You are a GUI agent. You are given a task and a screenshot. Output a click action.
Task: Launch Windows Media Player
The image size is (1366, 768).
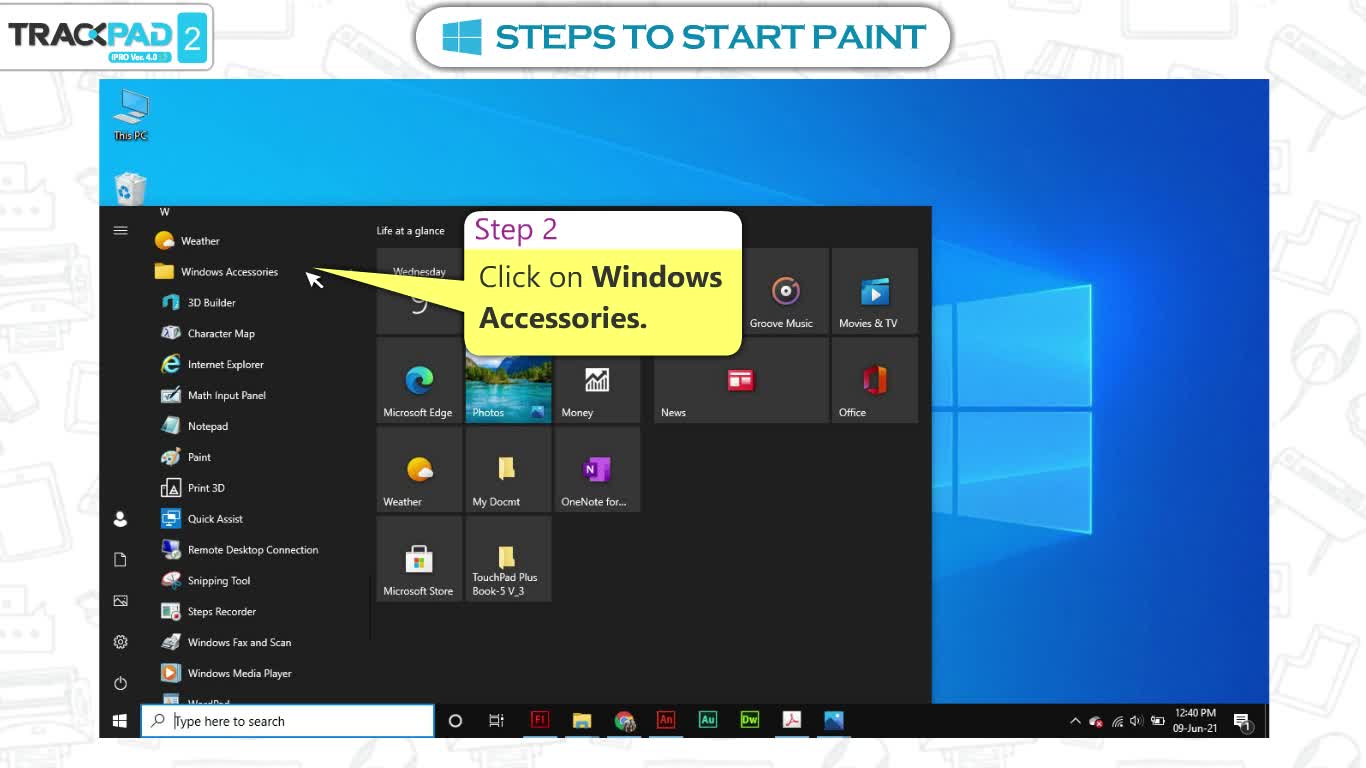pos(226,675)
